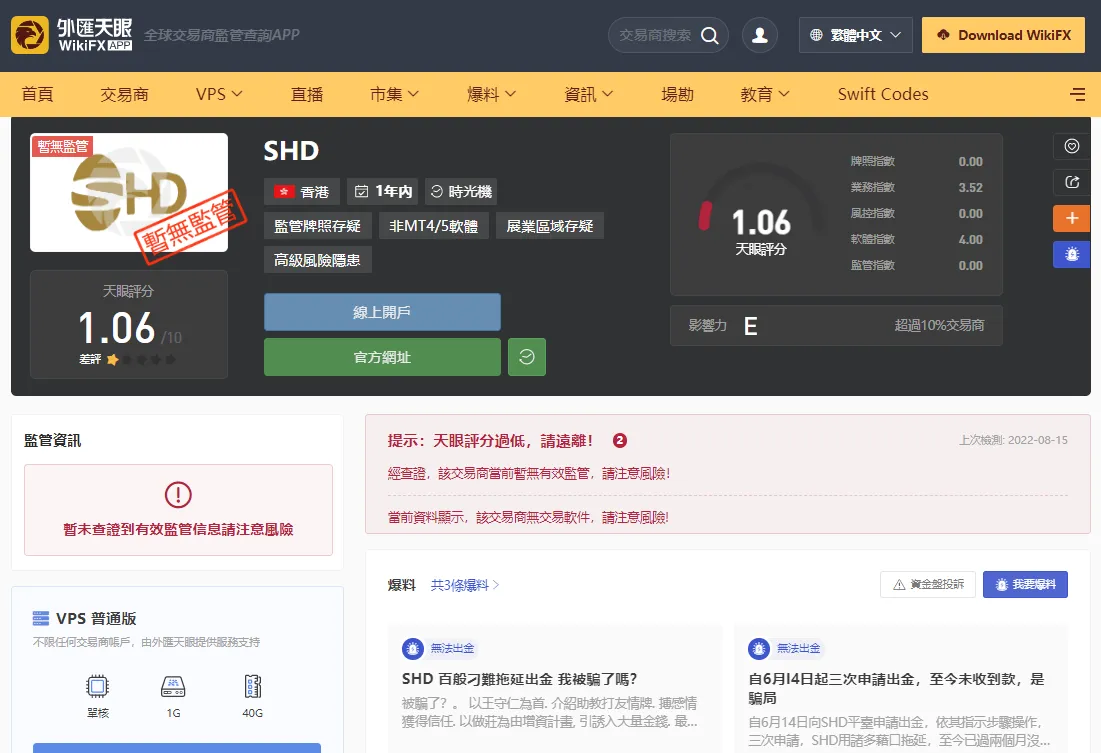Click the 影響力 E rating row
The image size is (1101, 753).
click(836, 325)
